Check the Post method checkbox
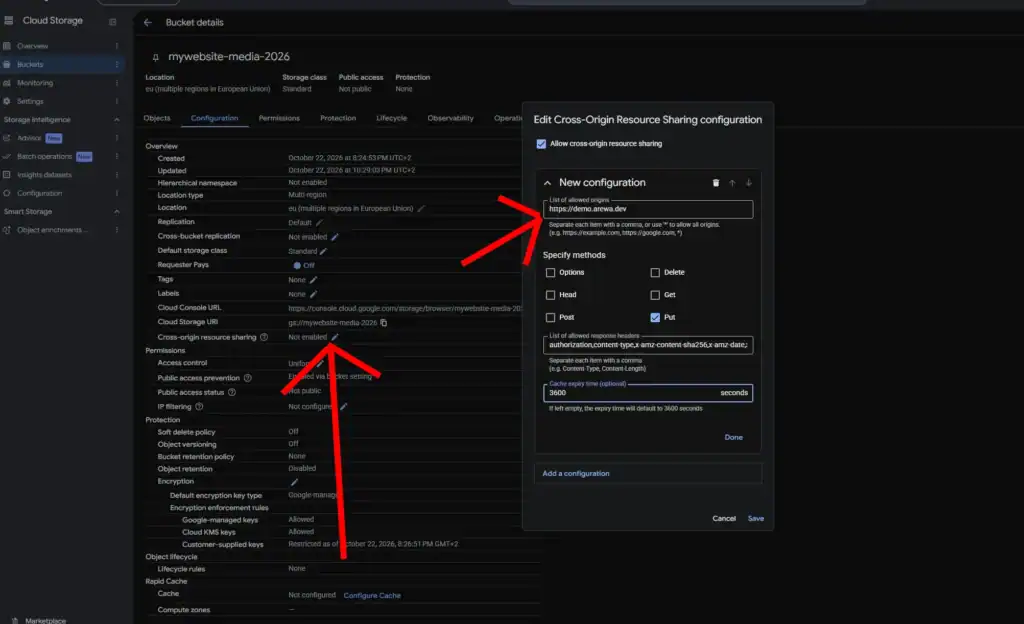The image size is (1024, 624). pos(551,318)
